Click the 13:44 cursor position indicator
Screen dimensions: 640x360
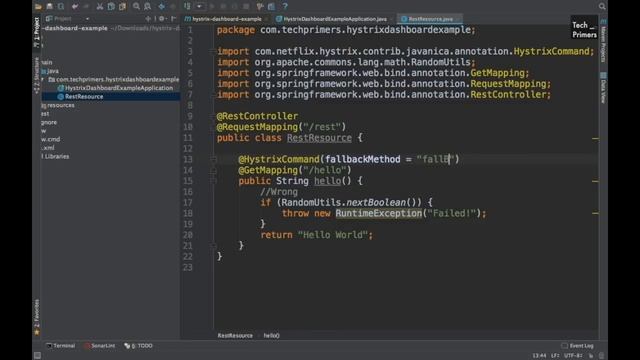539,356
